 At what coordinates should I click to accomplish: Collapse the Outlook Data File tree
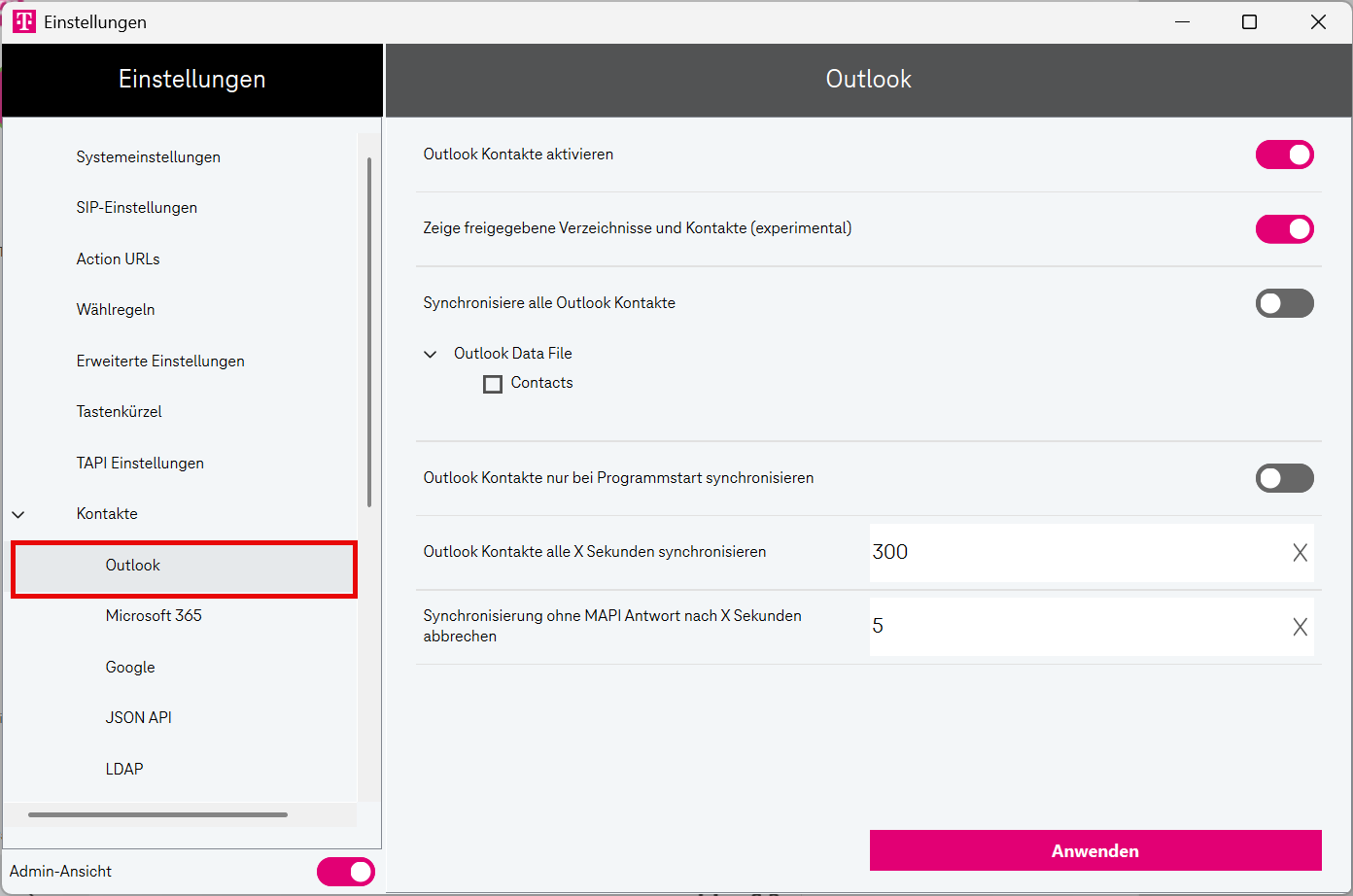point(431,355)
